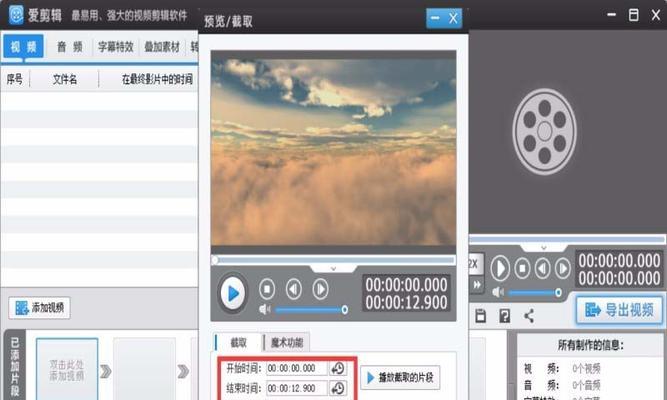The image size is (667, 400).
Task: Adjust the preview dialog volume slider
Action: click(311, 310)
